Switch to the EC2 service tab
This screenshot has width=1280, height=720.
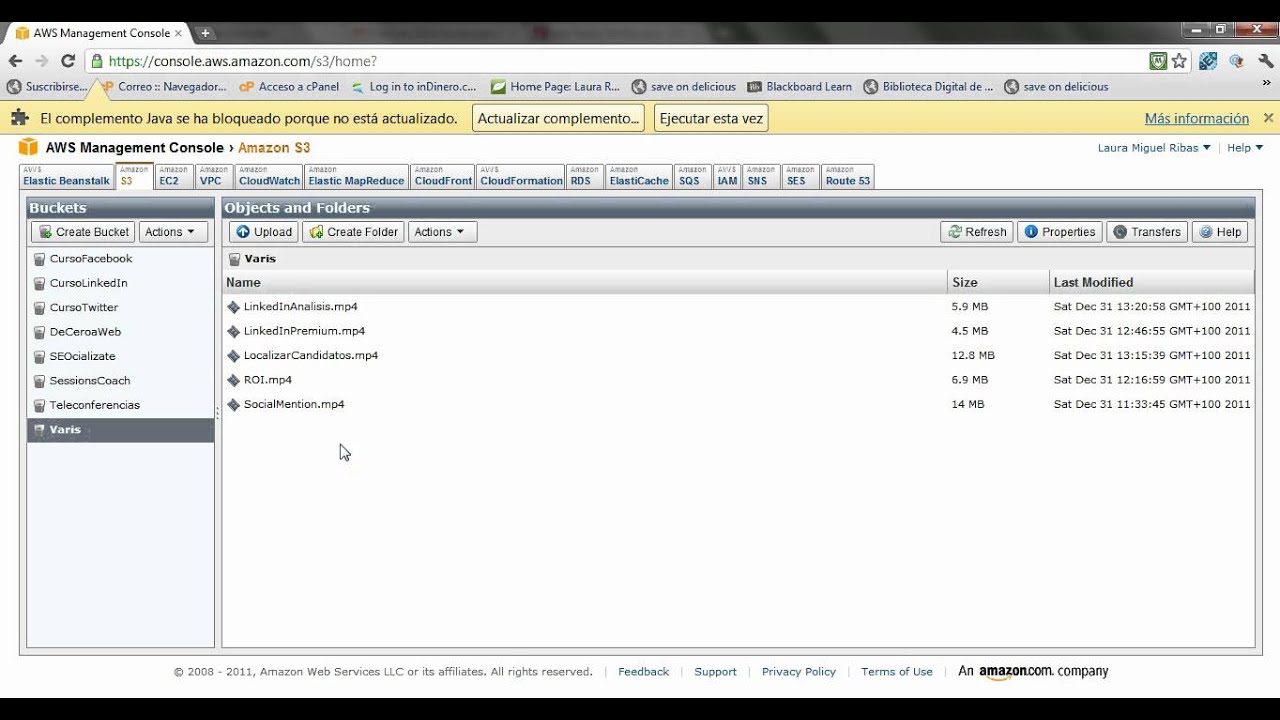174,176
